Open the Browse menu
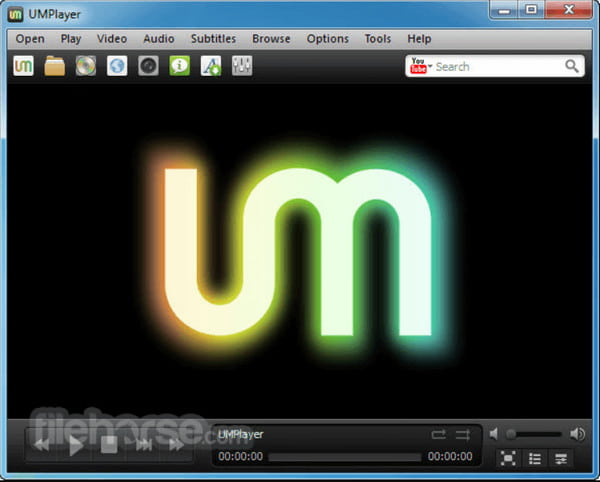600x482 pixels. pyautogui.click(x=271, y=39)
